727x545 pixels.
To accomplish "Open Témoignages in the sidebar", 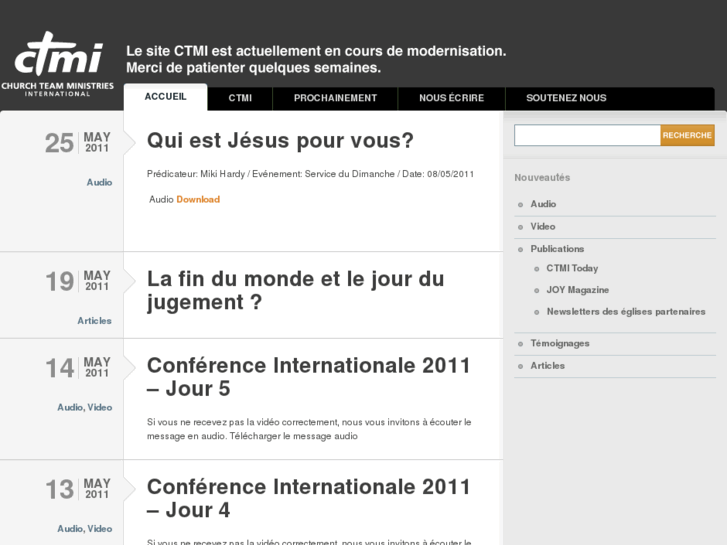I will click(560, 343).
